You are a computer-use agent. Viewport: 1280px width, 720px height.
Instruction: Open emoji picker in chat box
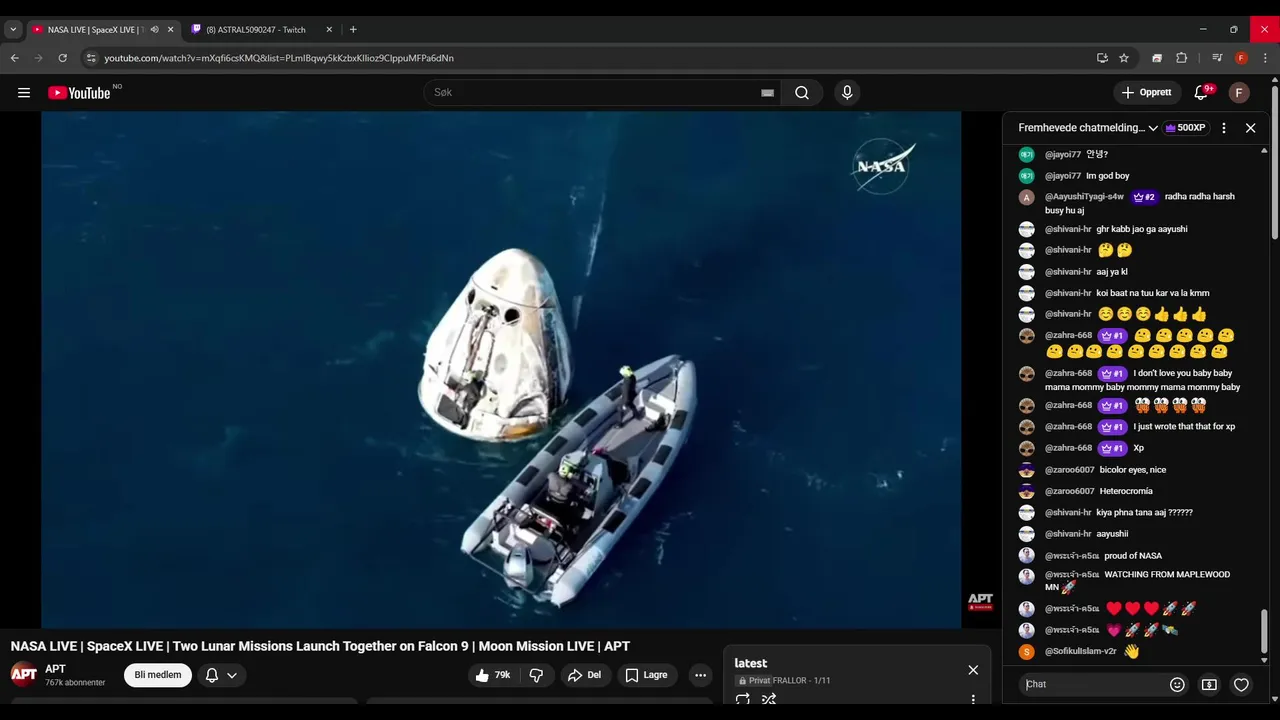1177,685
